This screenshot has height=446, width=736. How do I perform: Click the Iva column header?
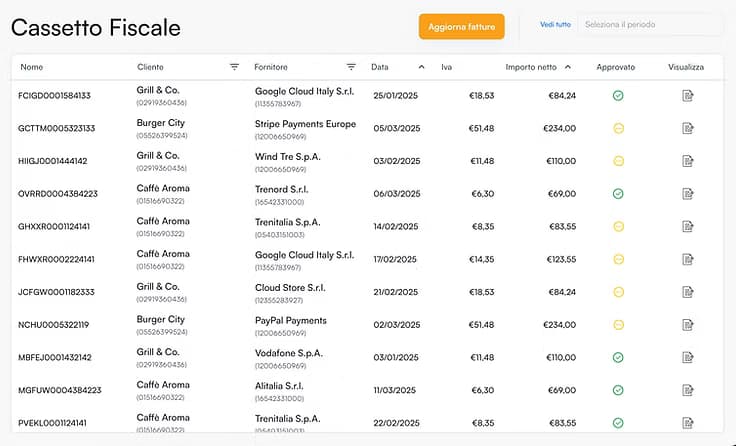click(446, 67)
